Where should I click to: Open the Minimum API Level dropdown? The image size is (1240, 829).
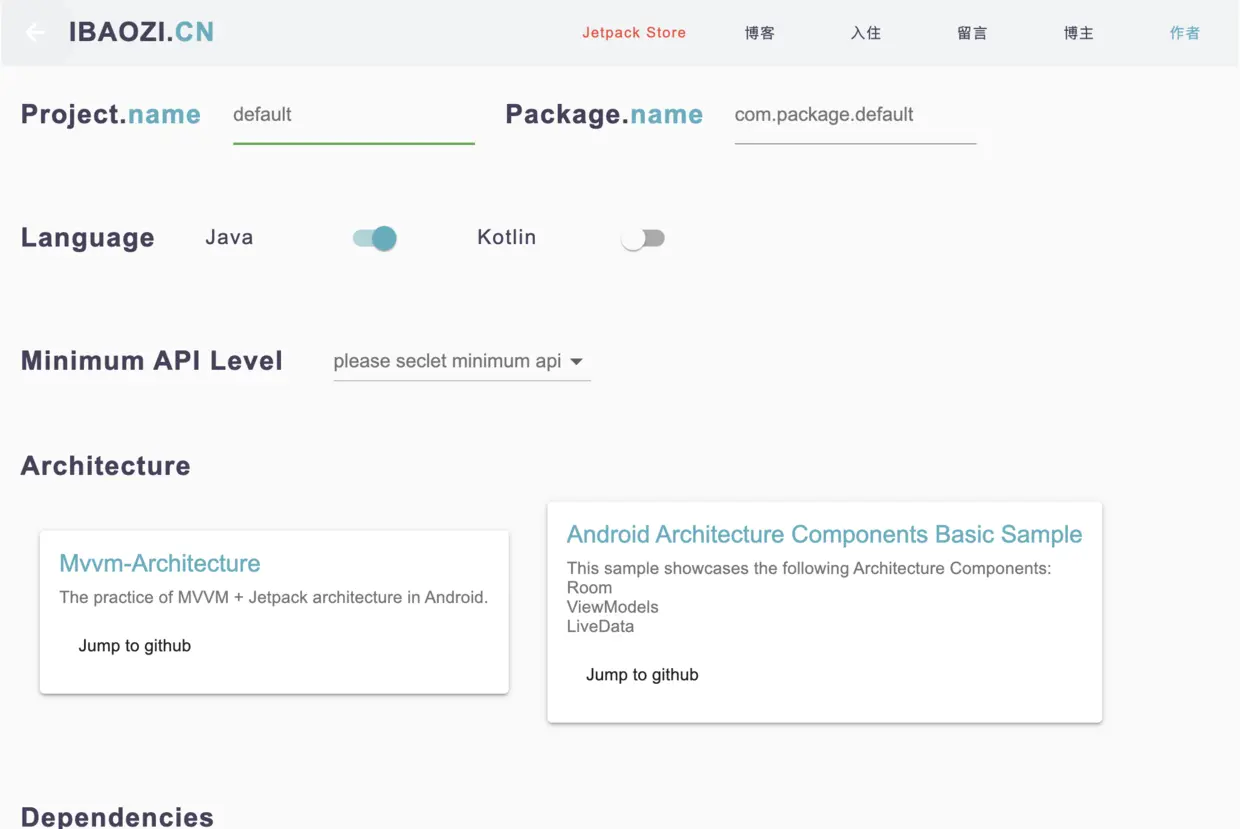pyautogui.click(x=448, y=361)
